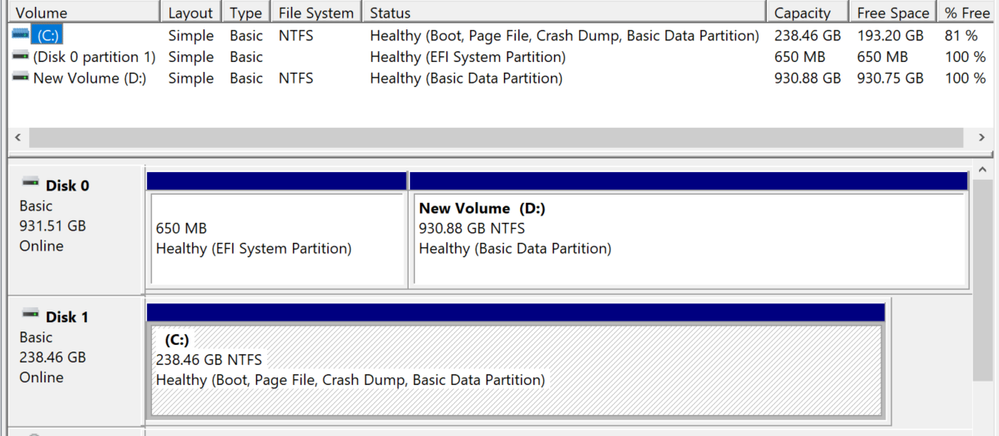The image size is (999, 436).
Task: Click the NTFS cell of the (C:) row
Action: click(296, 36)
